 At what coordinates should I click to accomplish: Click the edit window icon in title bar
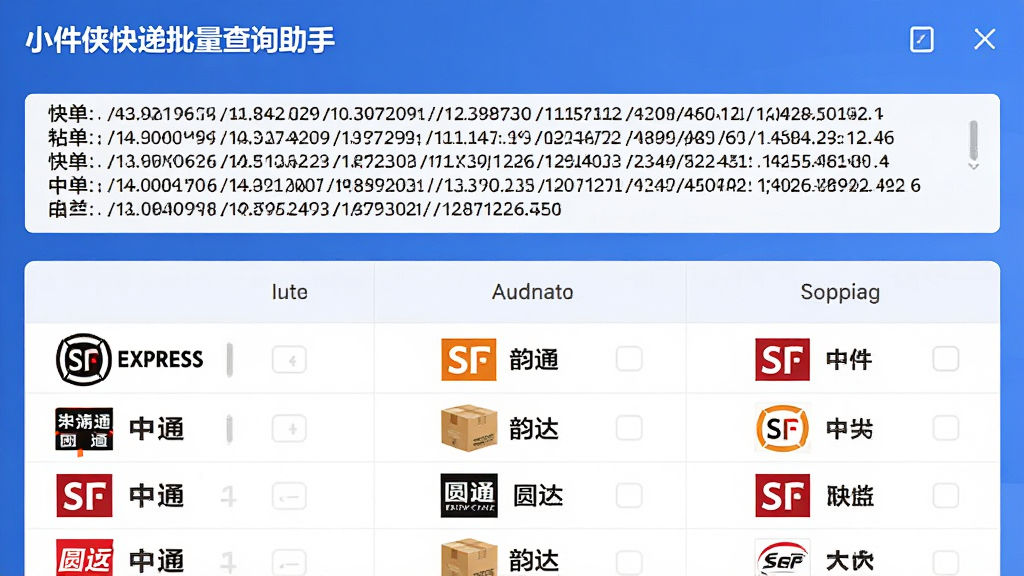tap(921, 40)
